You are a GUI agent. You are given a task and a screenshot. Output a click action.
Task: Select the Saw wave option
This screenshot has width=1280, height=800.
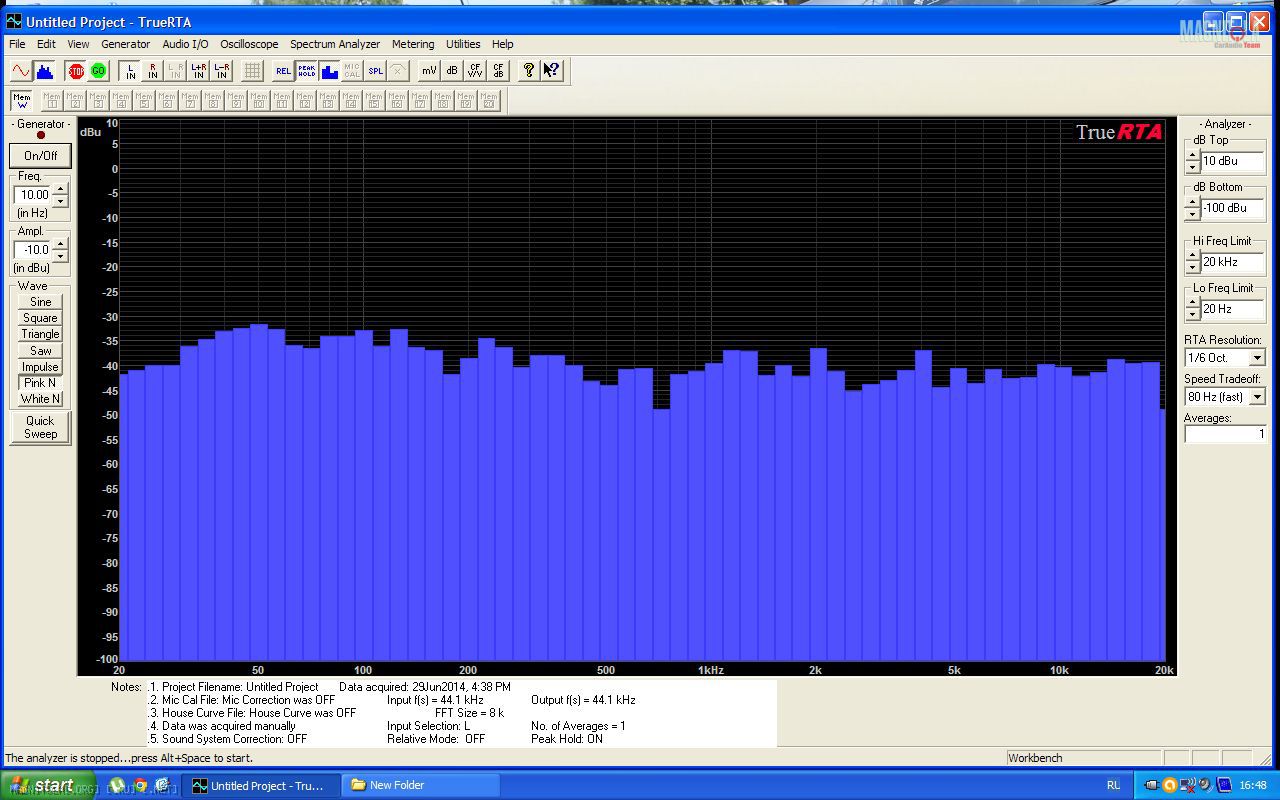click(x=41, y=351)
